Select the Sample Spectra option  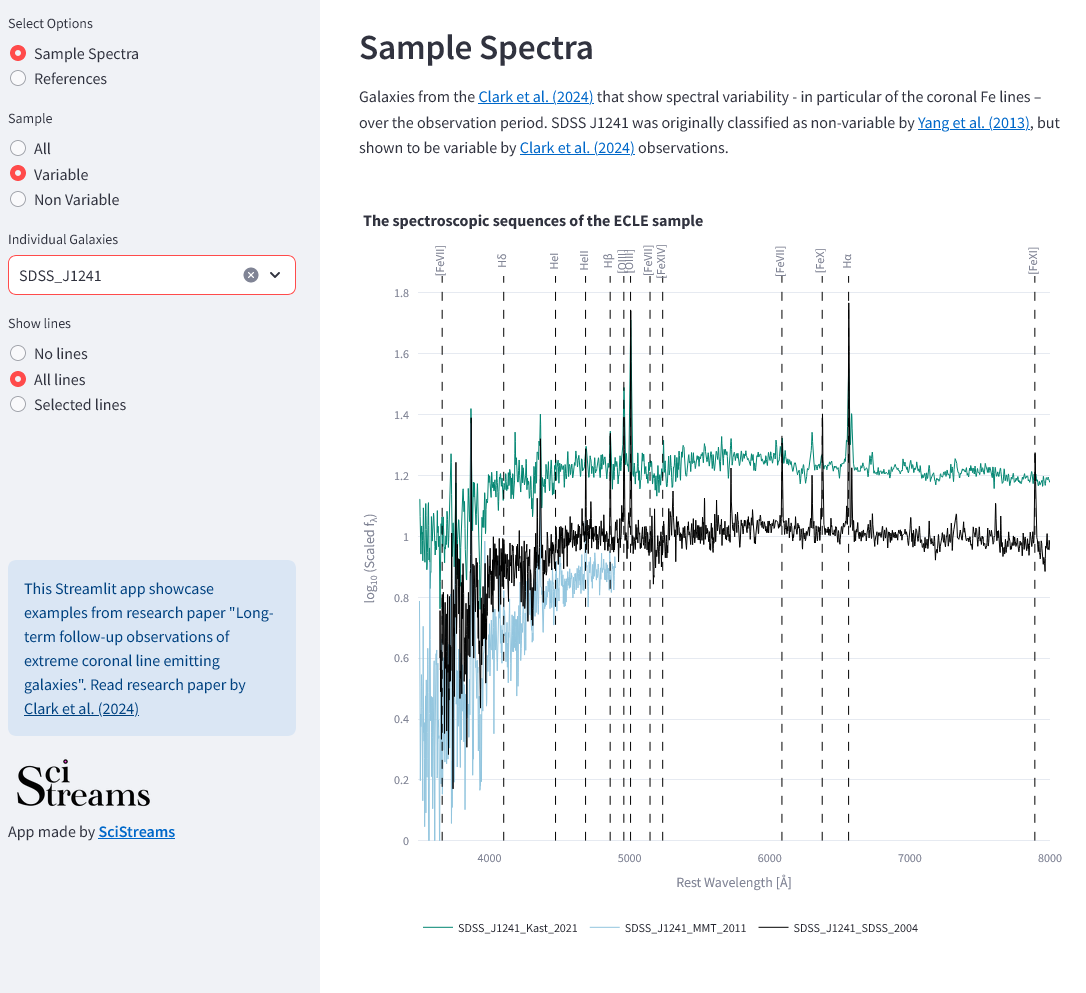pos(75,54)
